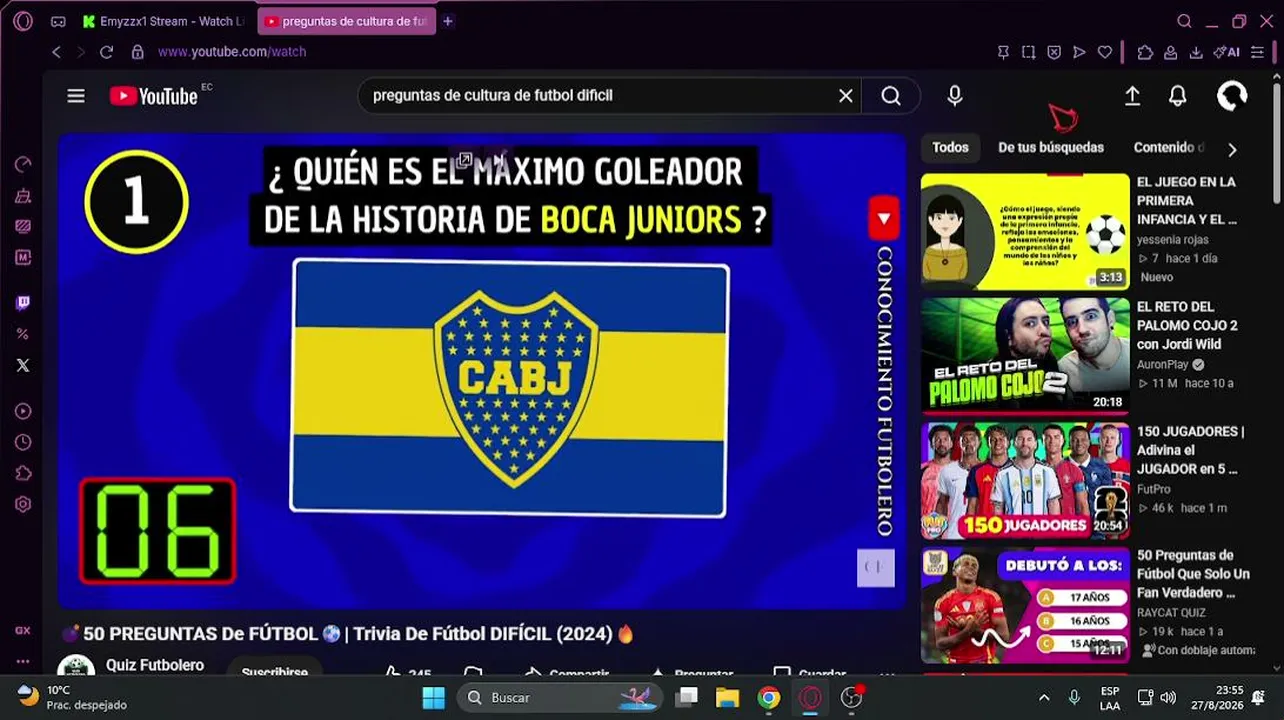This screenshot has height=720, width=1284.
Task: Submit search with the magnifier button
Action: point(891,96)
